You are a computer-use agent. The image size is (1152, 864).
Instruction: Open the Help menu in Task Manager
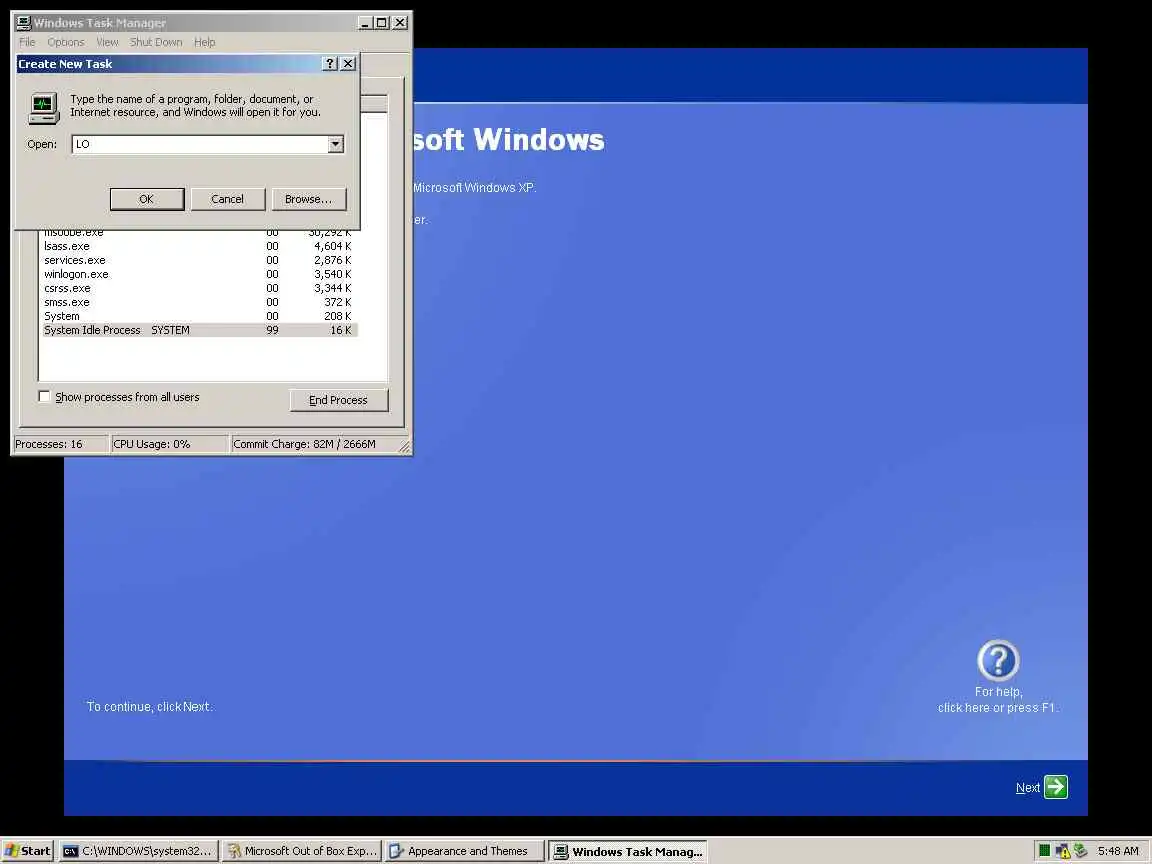click(204, 42)
